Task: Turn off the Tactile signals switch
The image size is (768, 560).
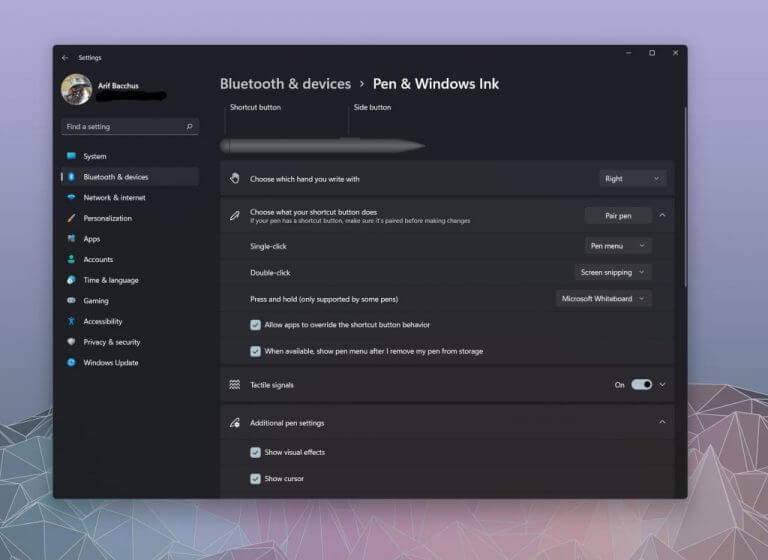Action: 641,385
